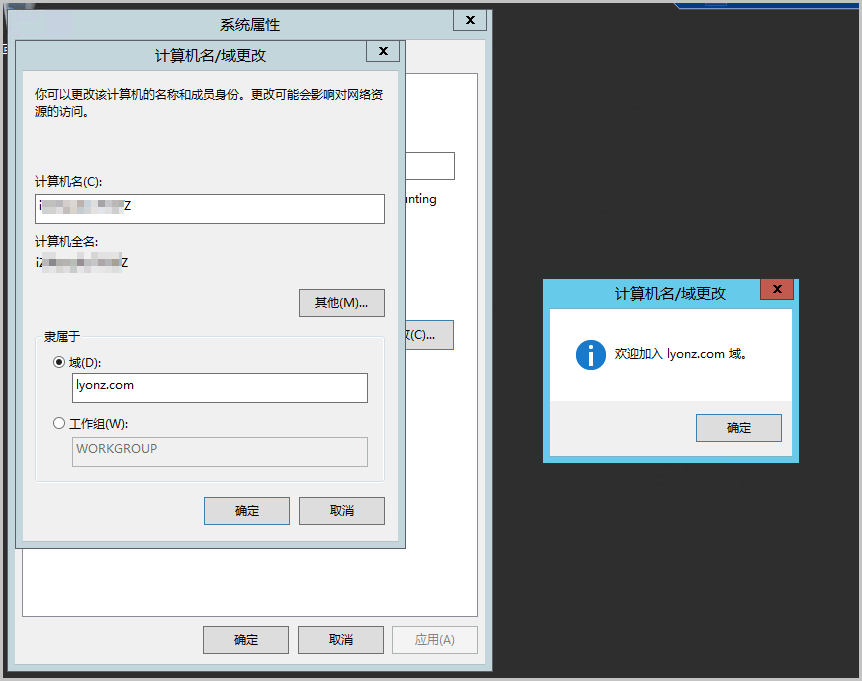Click 取消 in the 计算机名/域更改 dialog
This screenshot has width=862, height=681.
[x=341, y=511]
